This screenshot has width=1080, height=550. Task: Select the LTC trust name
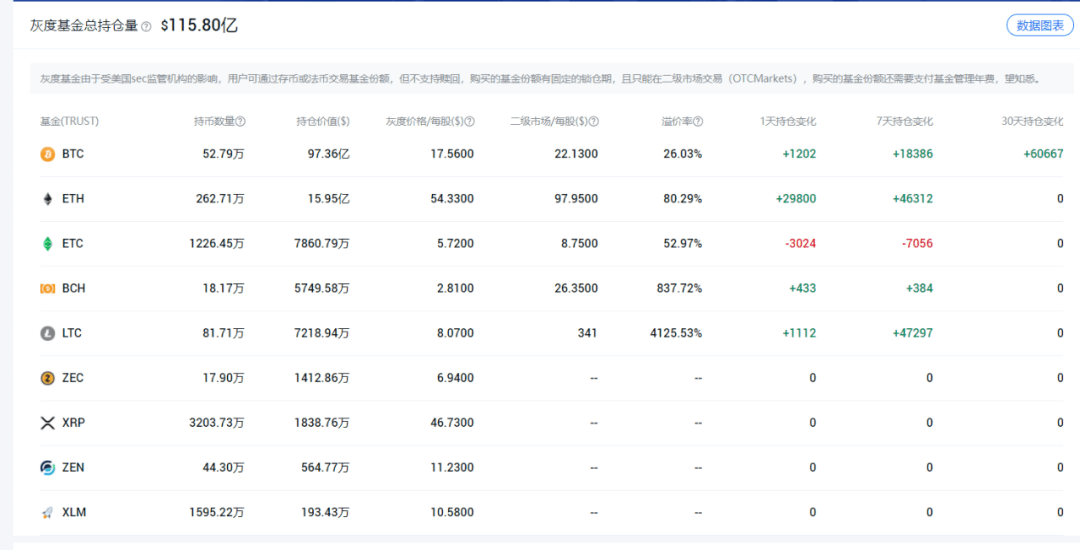point(72,332)
